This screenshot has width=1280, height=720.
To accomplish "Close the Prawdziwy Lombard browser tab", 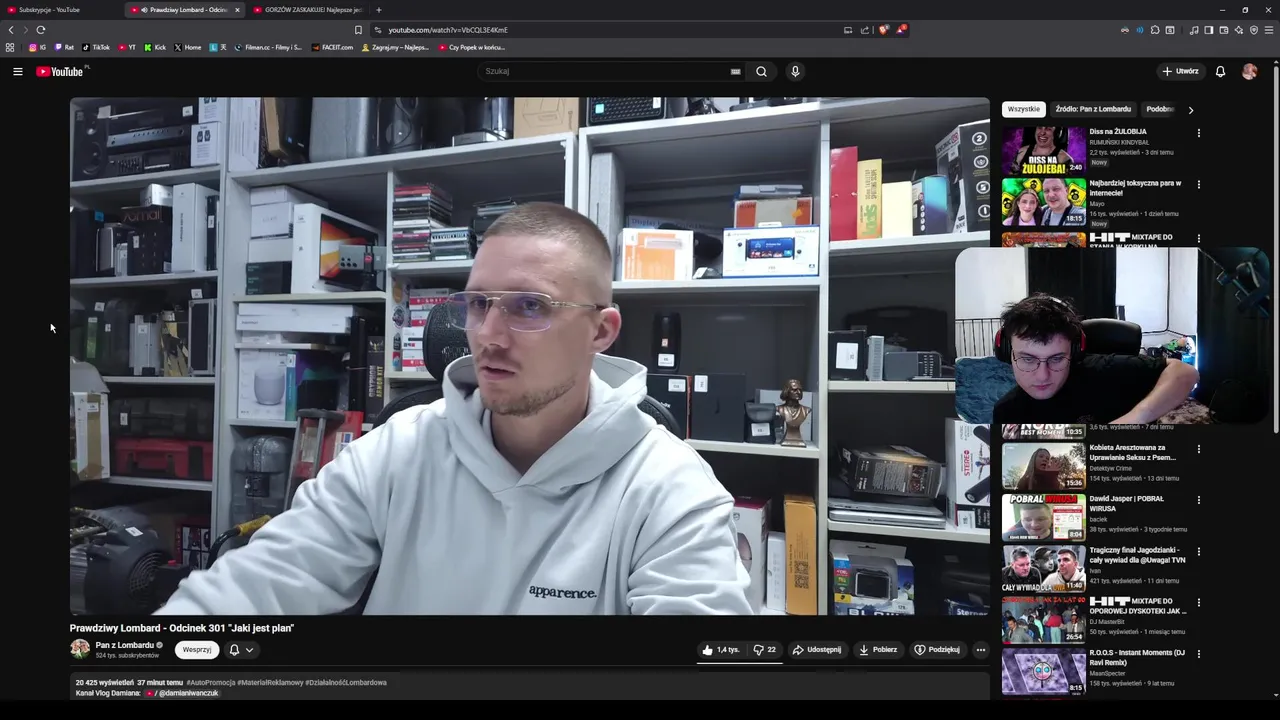I will 237,10.
